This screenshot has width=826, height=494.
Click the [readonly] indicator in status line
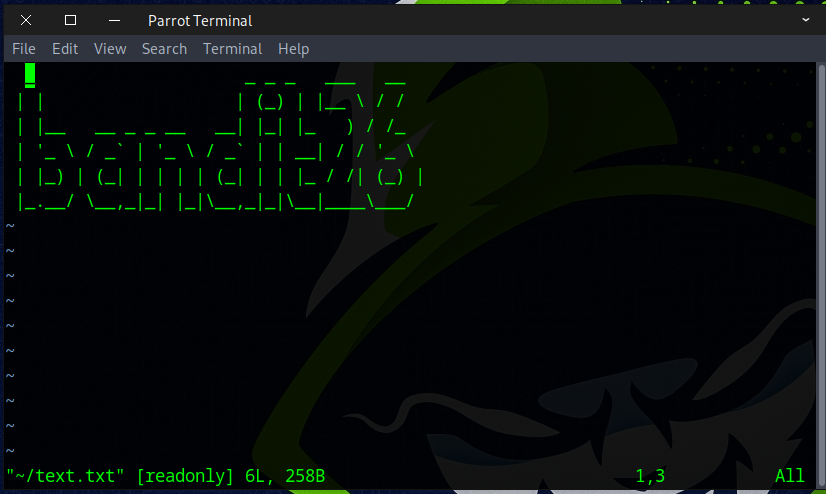(x=185, y=476)
